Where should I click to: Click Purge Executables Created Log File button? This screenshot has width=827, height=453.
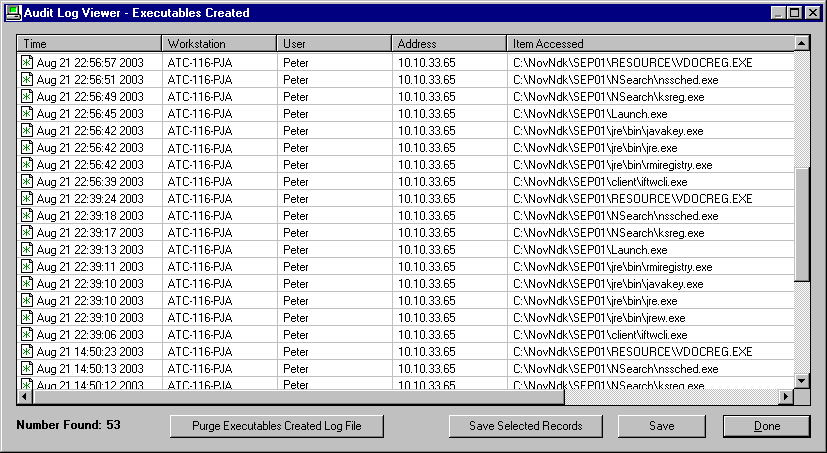pos(277,426)
